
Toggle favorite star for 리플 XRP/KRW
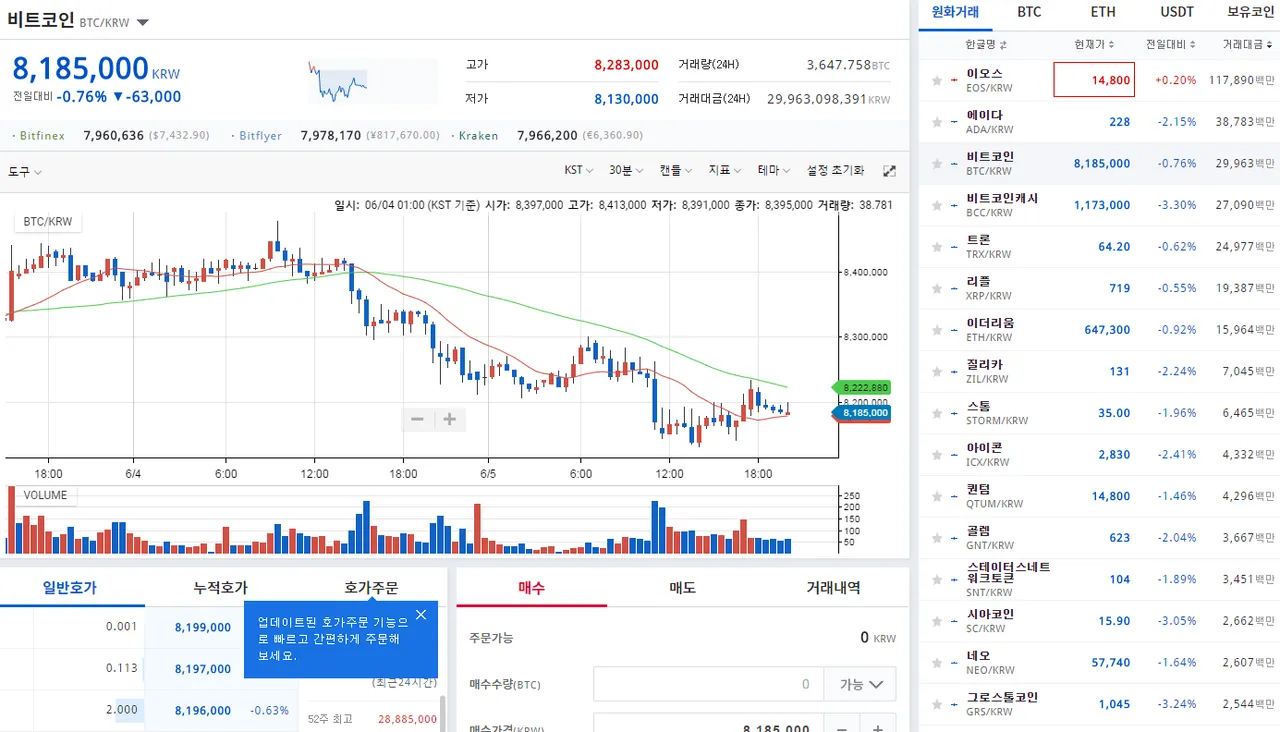[937, 288]
